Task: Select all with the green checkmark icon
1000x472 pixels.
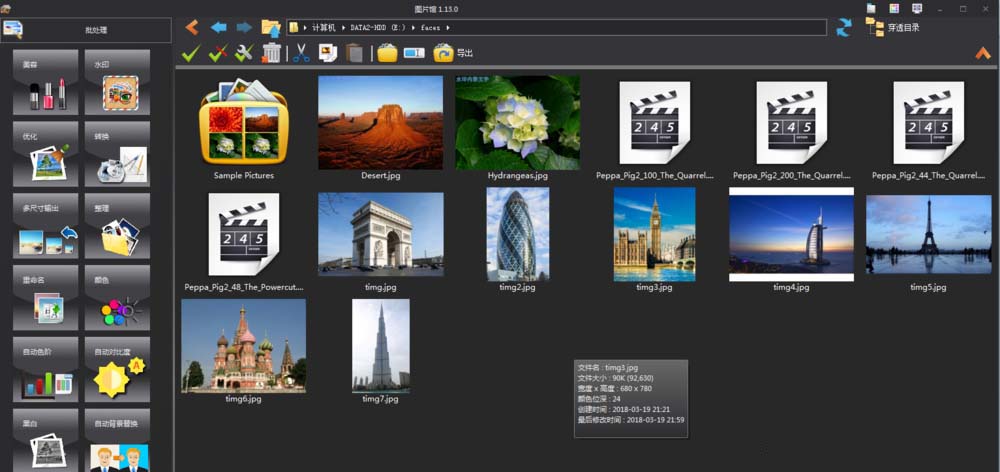Action: [191, 54]
